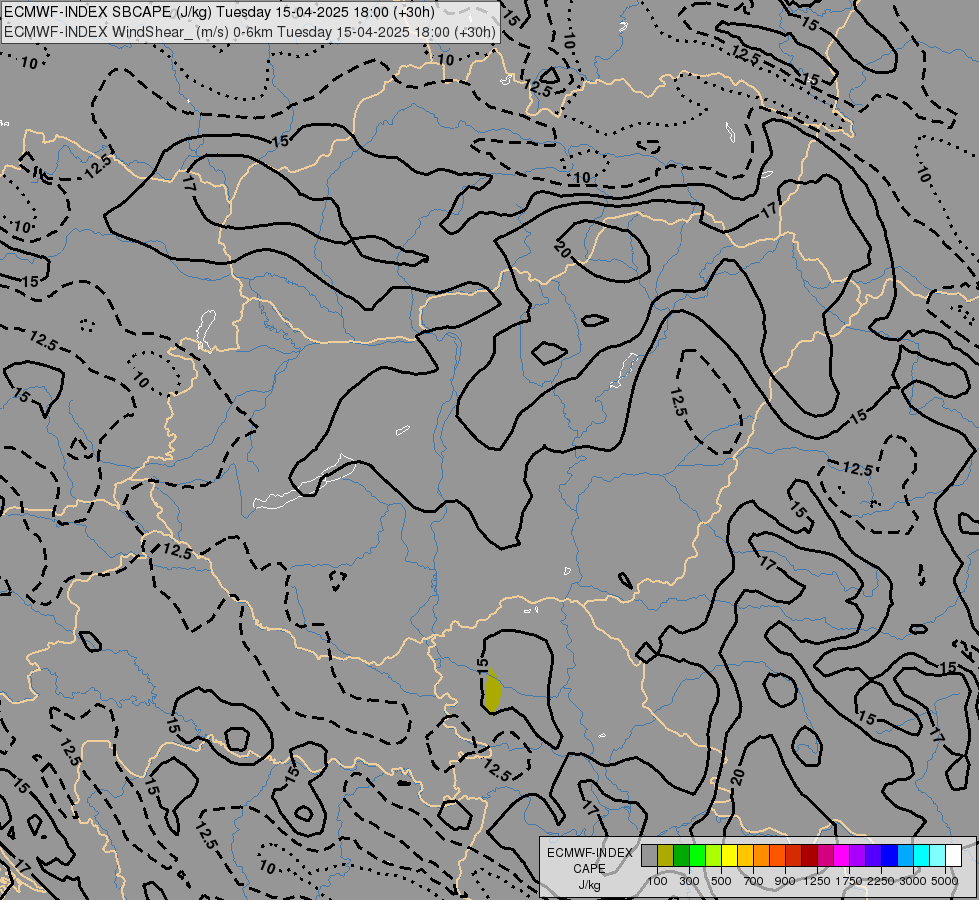Click the WindShear 0-6km title line
The width and height of the screenshot is (979, 900).
tap(250, 32)
